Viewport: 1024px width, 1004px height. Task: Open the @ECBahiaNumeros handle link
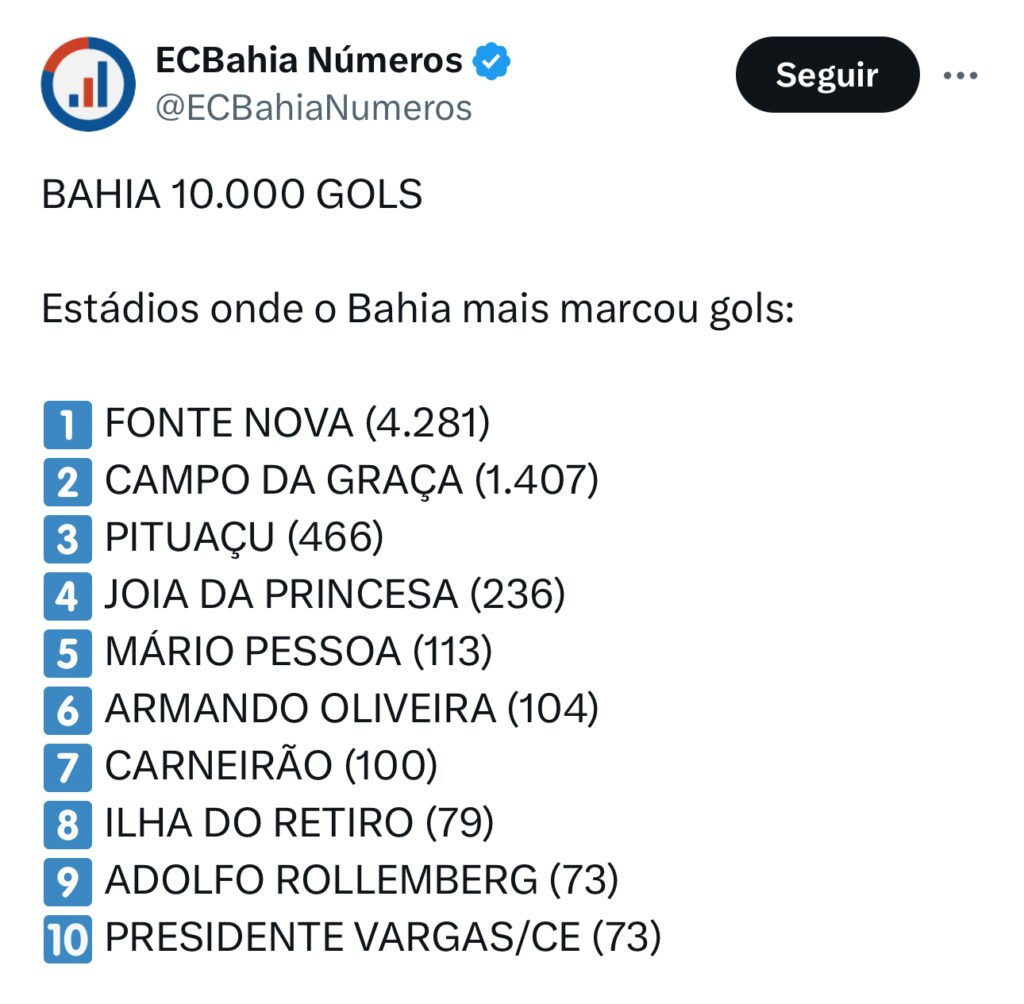coord(313,107)
